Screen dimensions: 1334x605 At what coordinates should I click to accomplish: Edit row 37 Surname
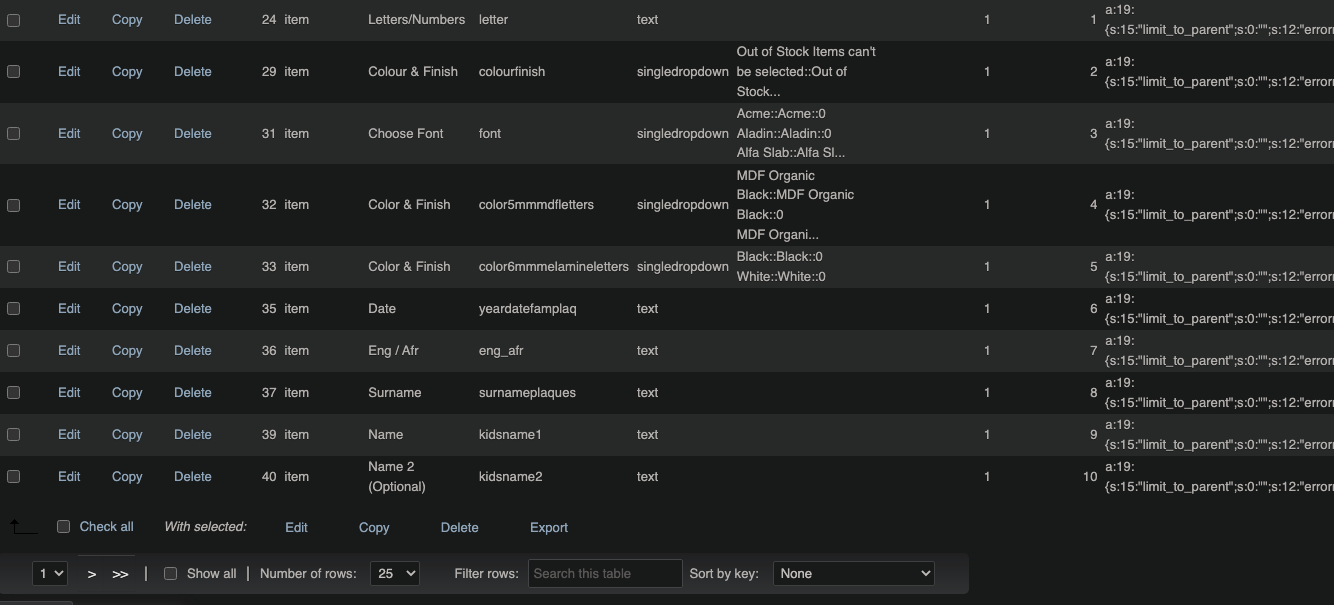coord(69,393)
